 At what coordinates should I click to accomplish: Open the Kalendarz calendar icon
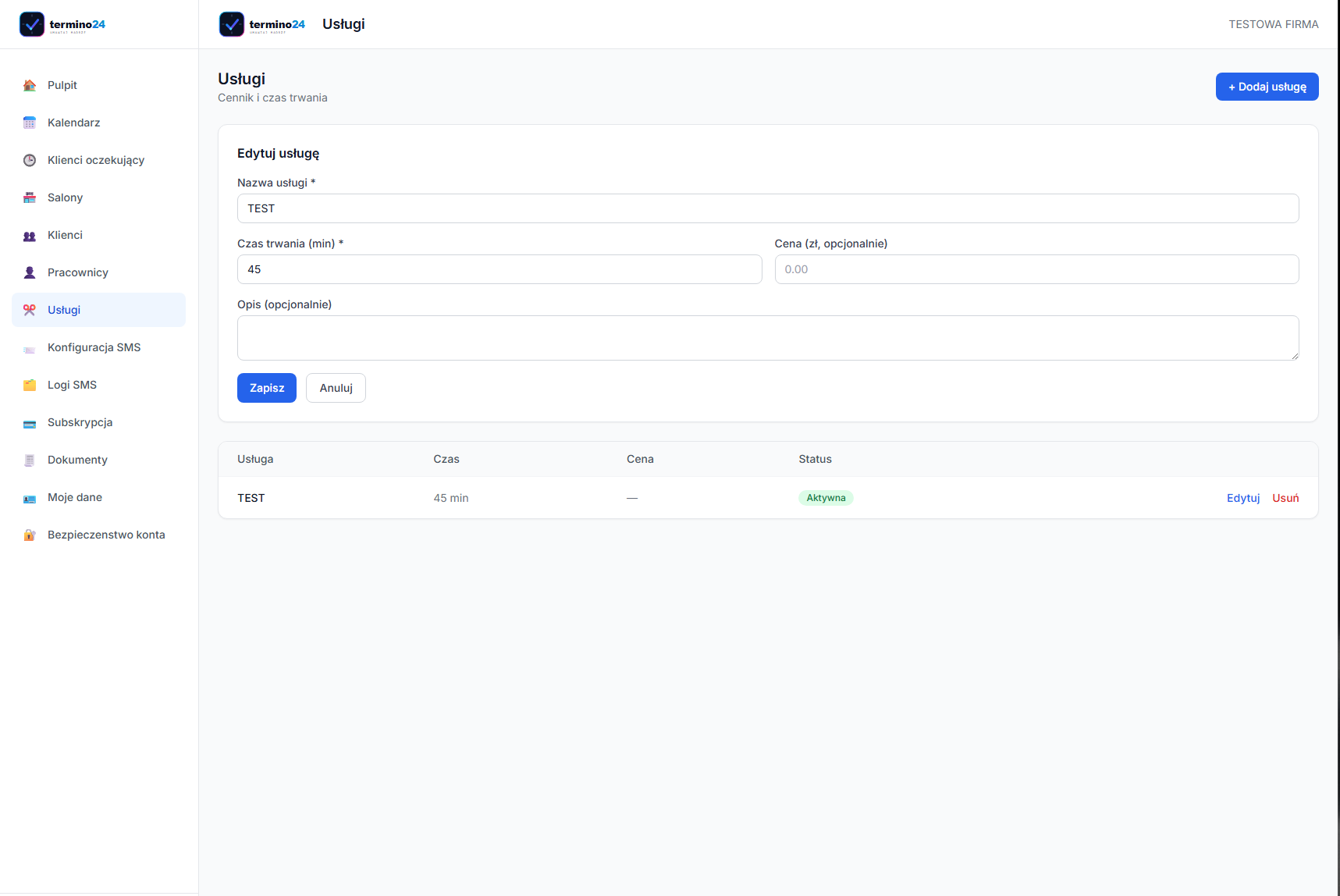(x=30, y=123)
